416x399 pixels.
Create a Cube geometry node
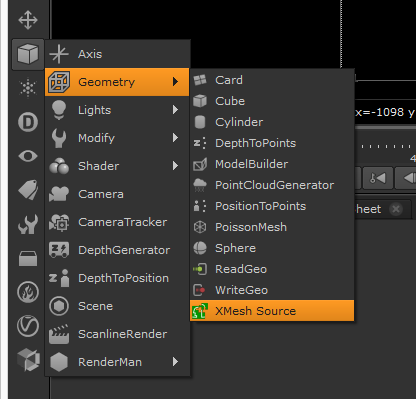point(272,101)
